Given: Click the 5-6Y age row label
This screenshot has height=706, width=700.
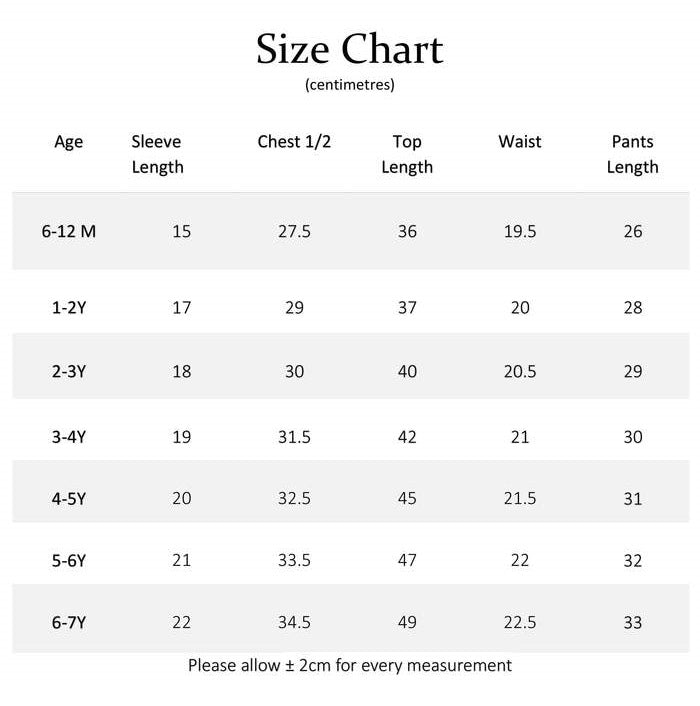Looking at the screenshot, I should (x=69, y=561).
